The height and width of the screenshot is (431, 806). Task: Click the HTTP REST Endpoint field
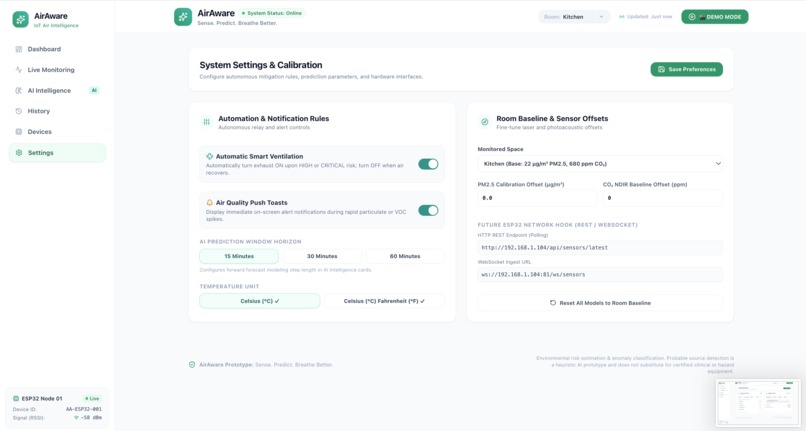pos(600,247)
